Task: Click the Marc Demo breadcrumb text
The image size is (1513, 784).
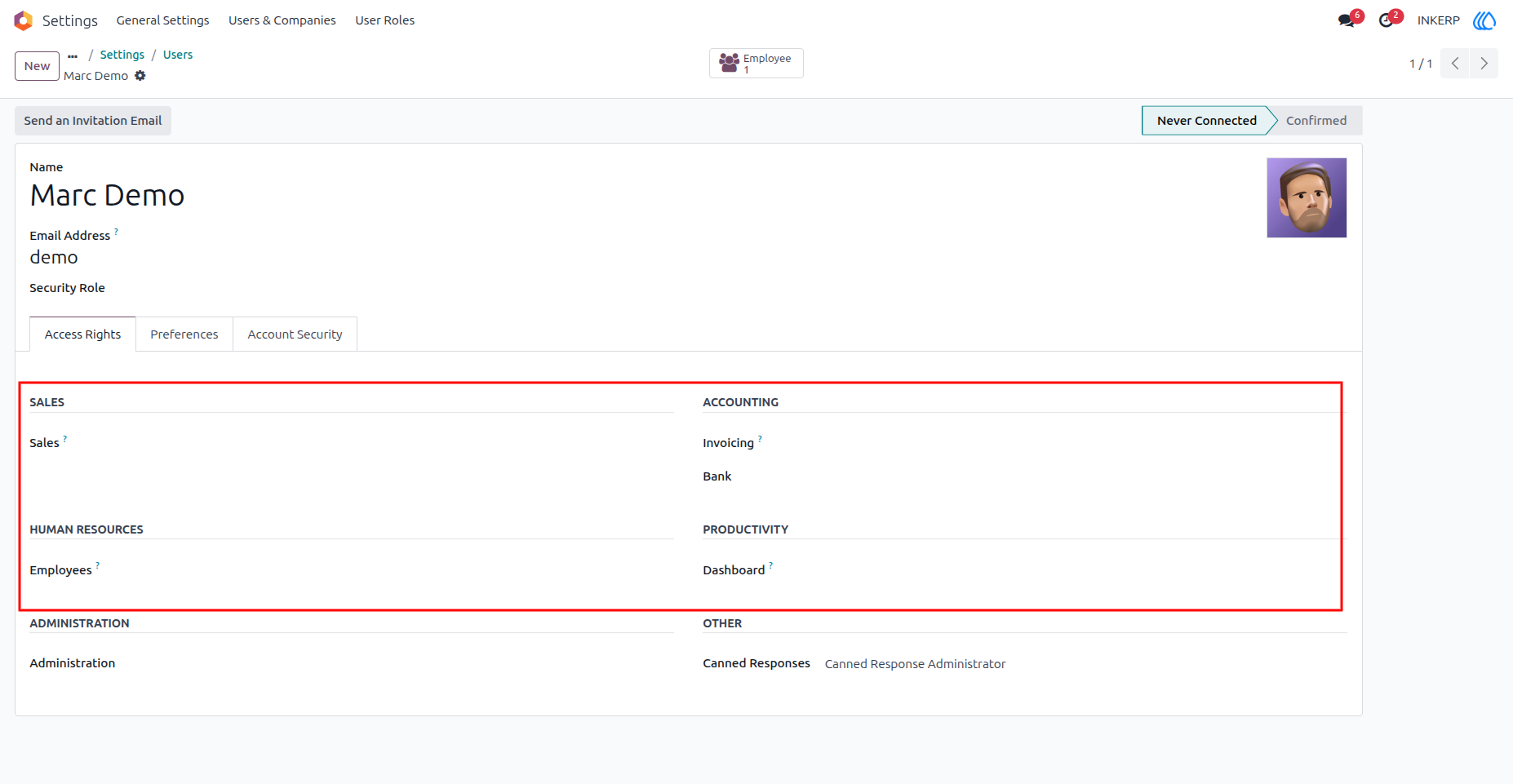Action: [x=96, y=76]
